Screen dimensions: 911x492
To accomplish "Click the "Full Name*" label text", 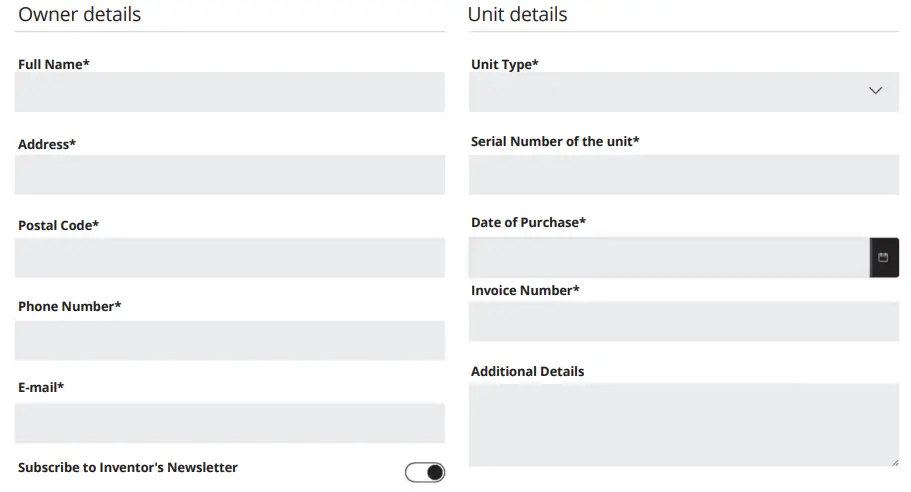I will click(54, 64).
